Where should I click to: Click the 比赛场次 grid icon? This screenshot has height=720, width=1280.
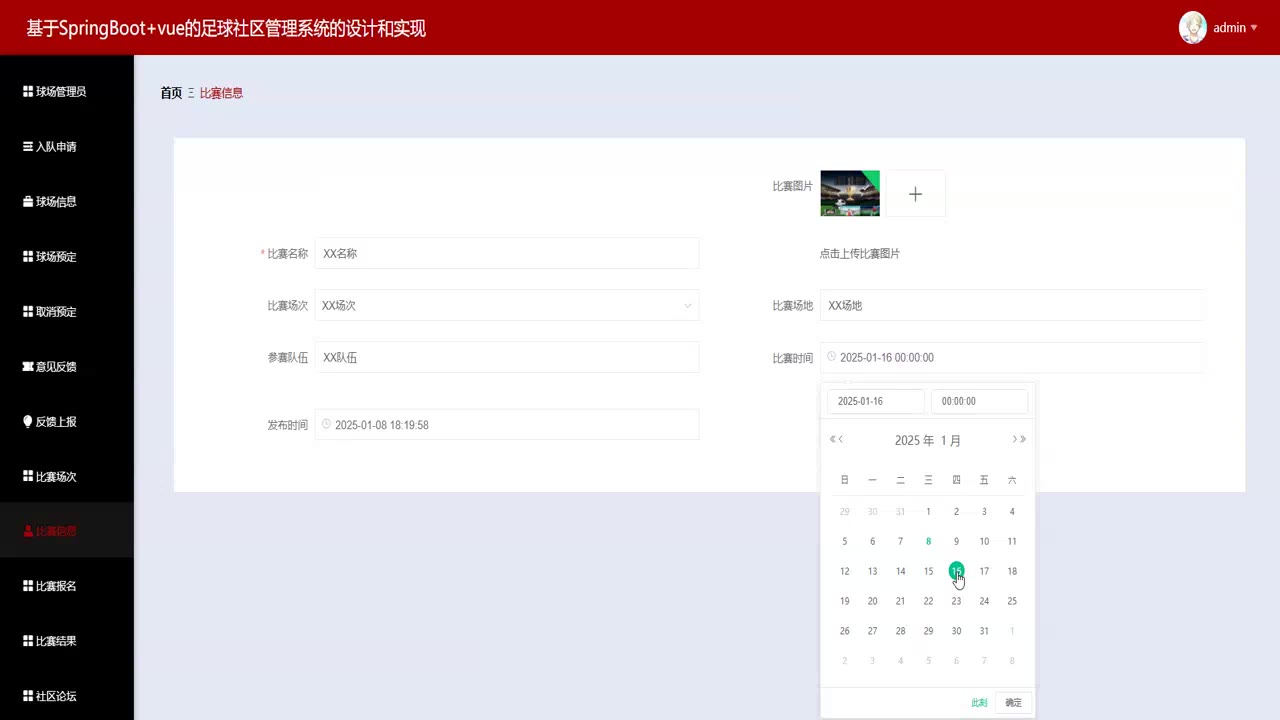tap(28, 477)
